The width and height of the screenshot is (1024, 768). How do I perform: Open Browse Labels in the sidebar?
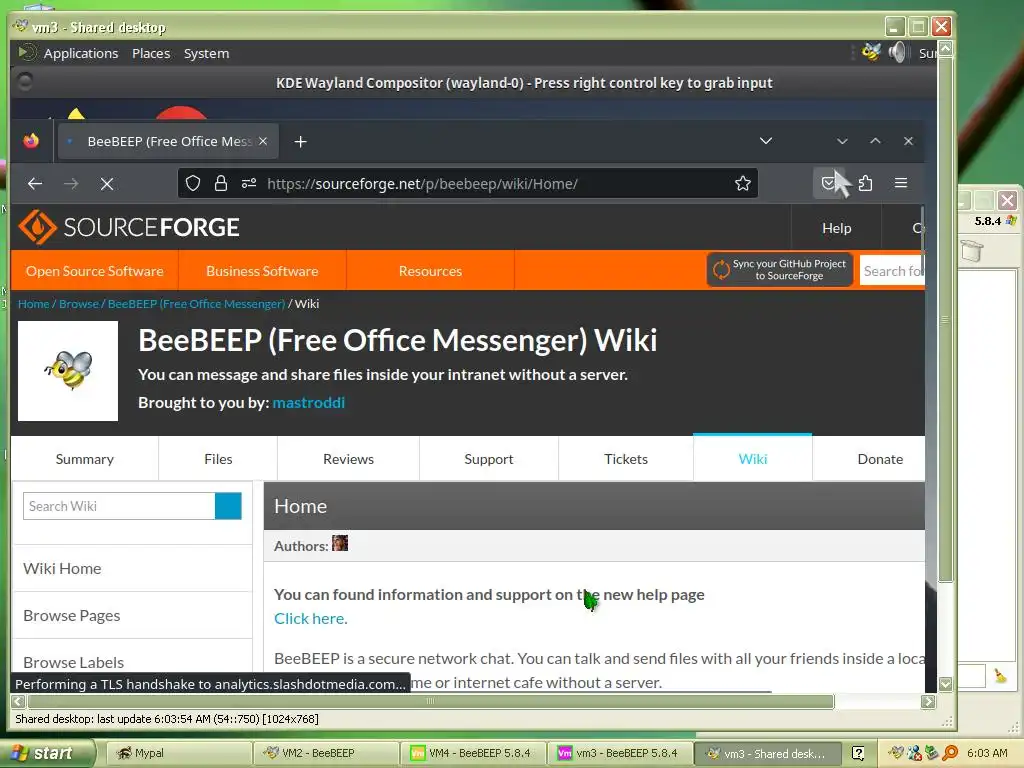(x=74, y=662)
